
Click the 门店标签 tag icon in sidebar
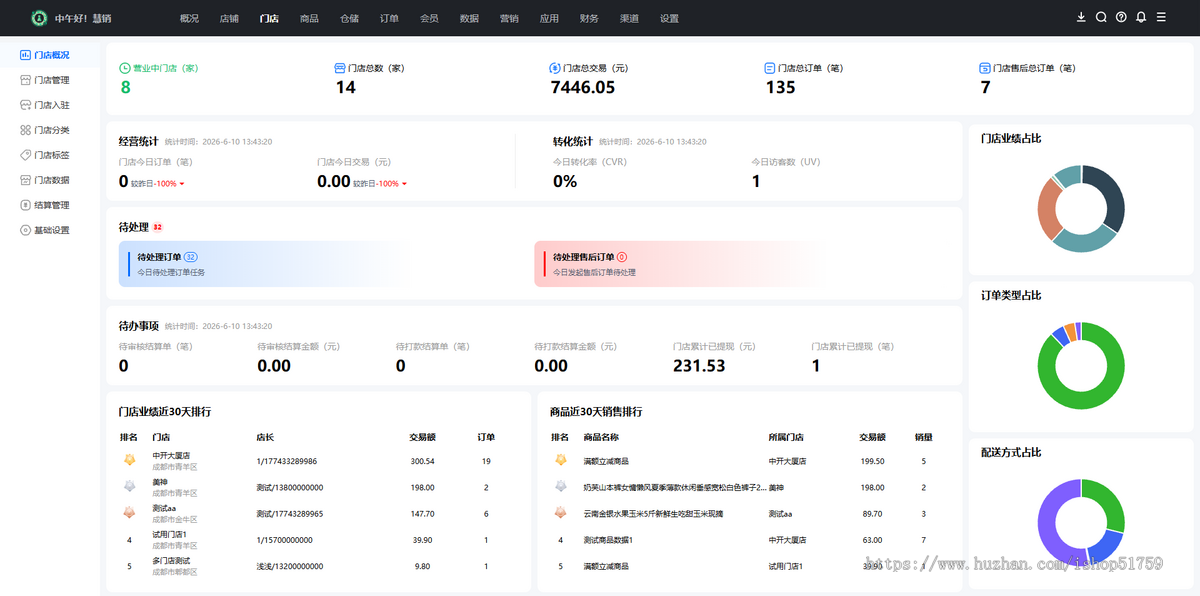click(25, 155)
